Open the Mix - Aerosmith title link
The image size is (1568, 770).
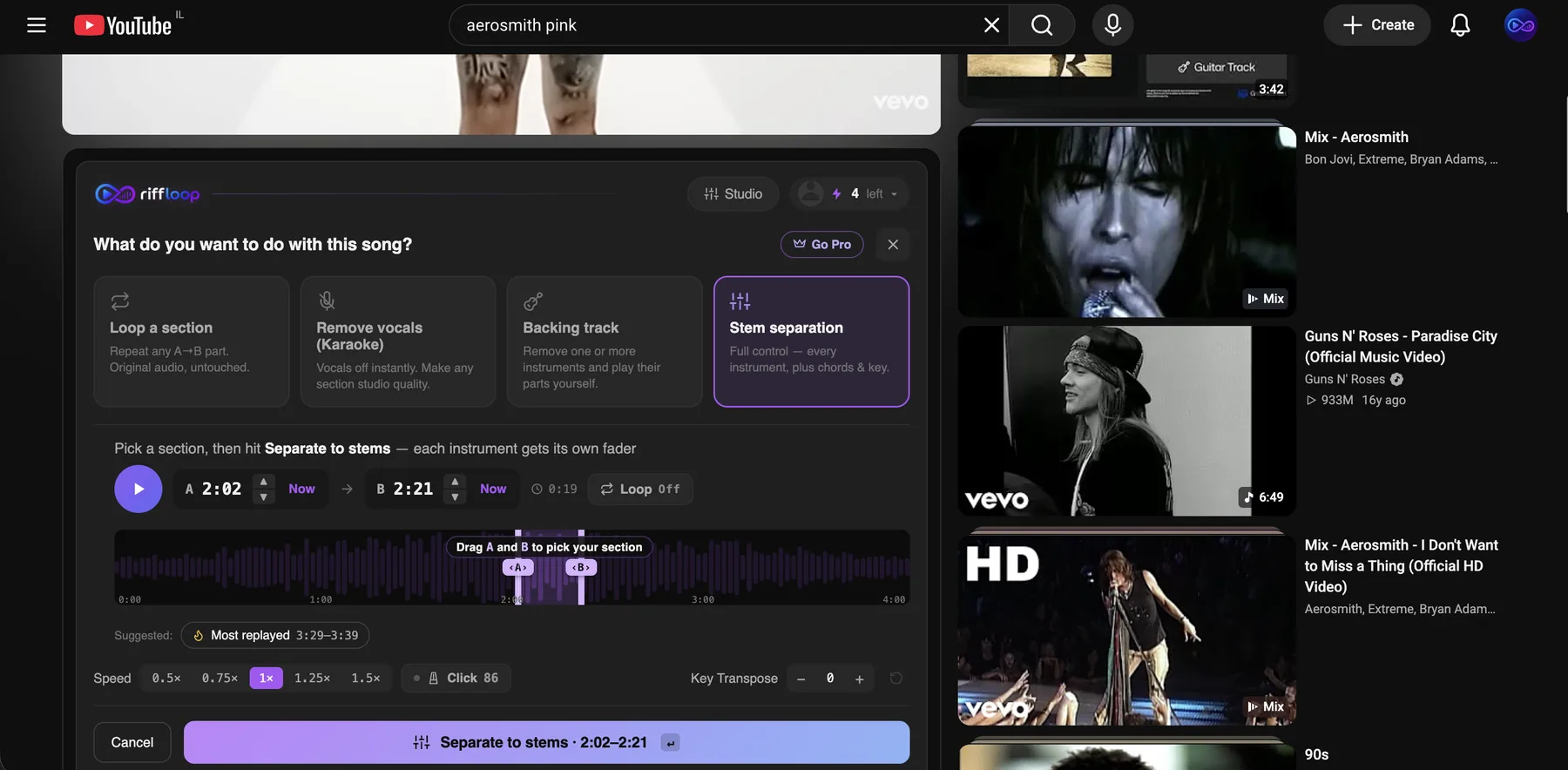(1356, 137)
